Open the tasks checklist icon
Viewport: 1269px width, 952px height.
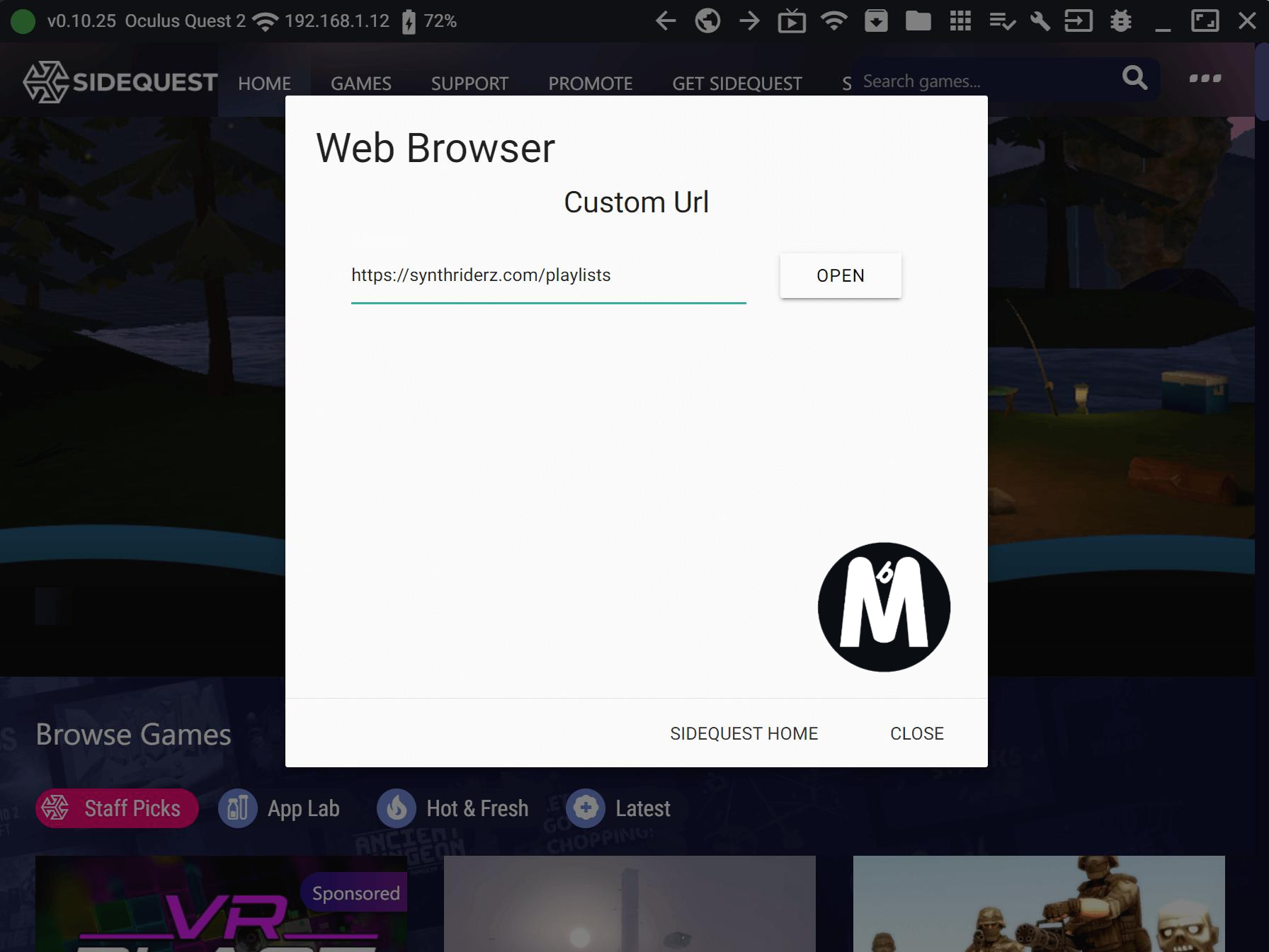pos(1002,21)
